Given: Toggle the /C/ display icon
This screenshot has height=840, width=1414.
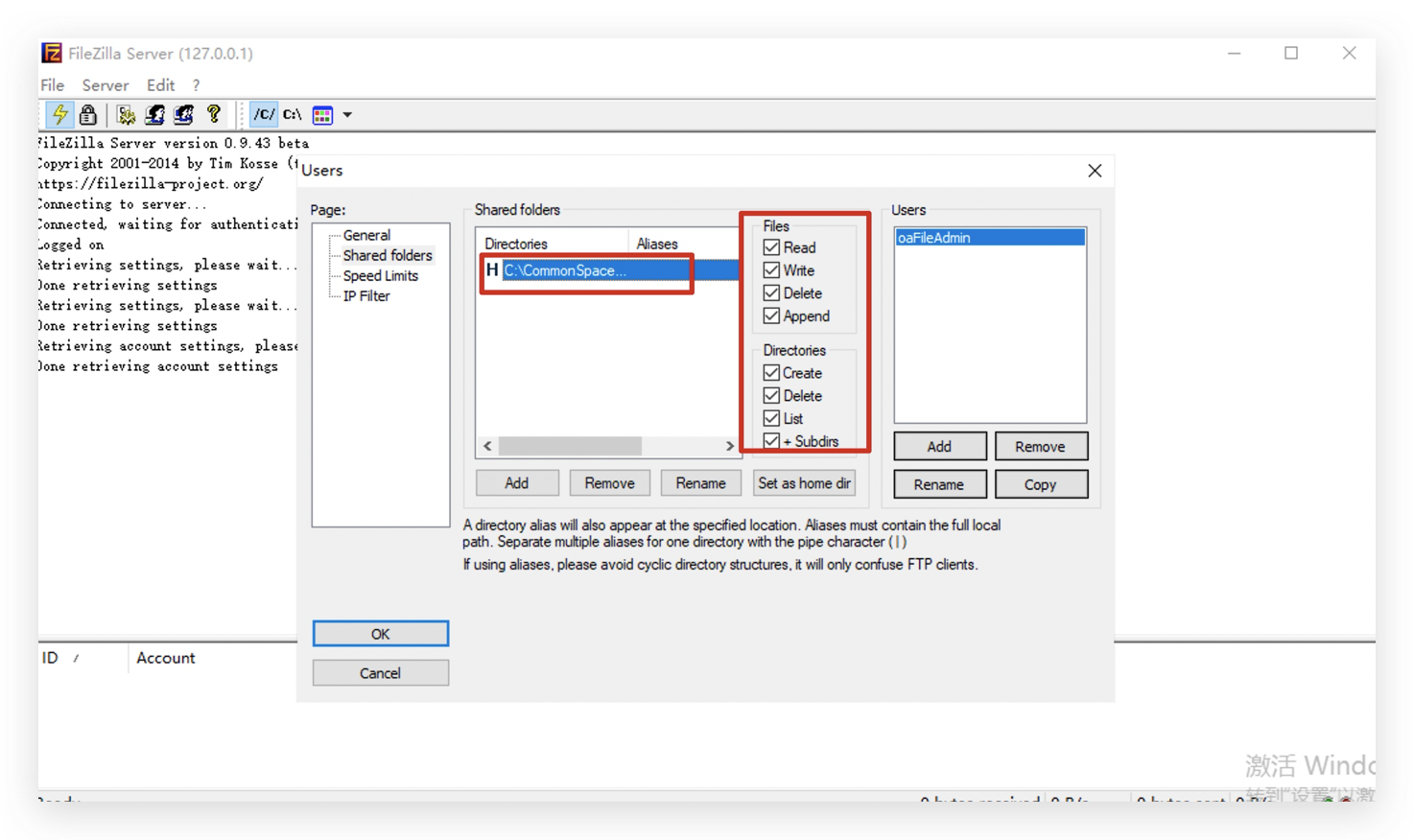Looking at the screenshot, I should point(262,114).
